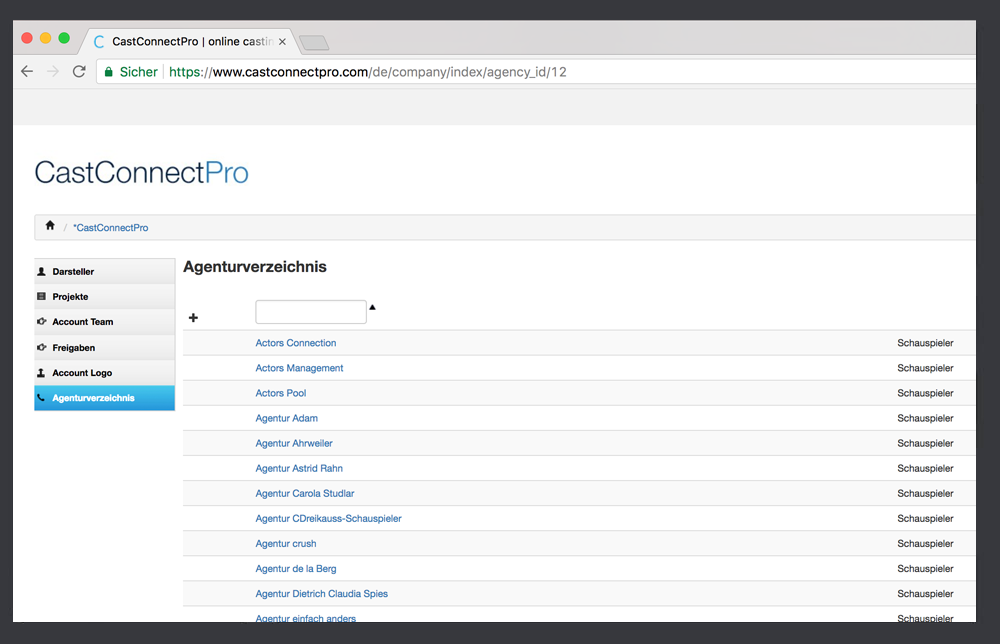Open Agentur Astrid Rahn link
The width and height of the screenshot is (1000, 644).
tap(299, 468)
